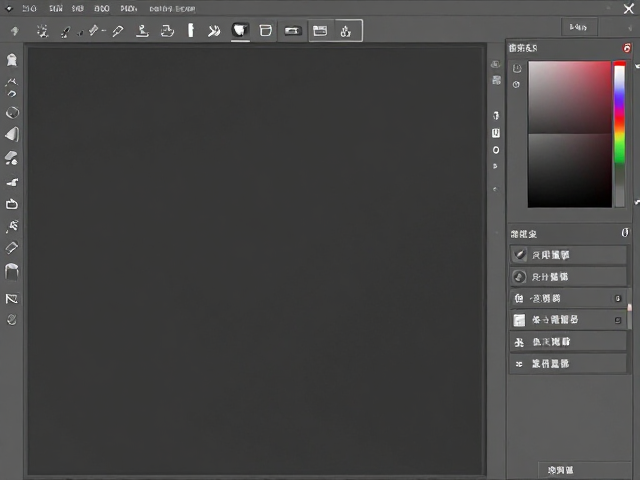Click the button under the right panel
Screen dimensions: 640x480
(x=584, y=470)
